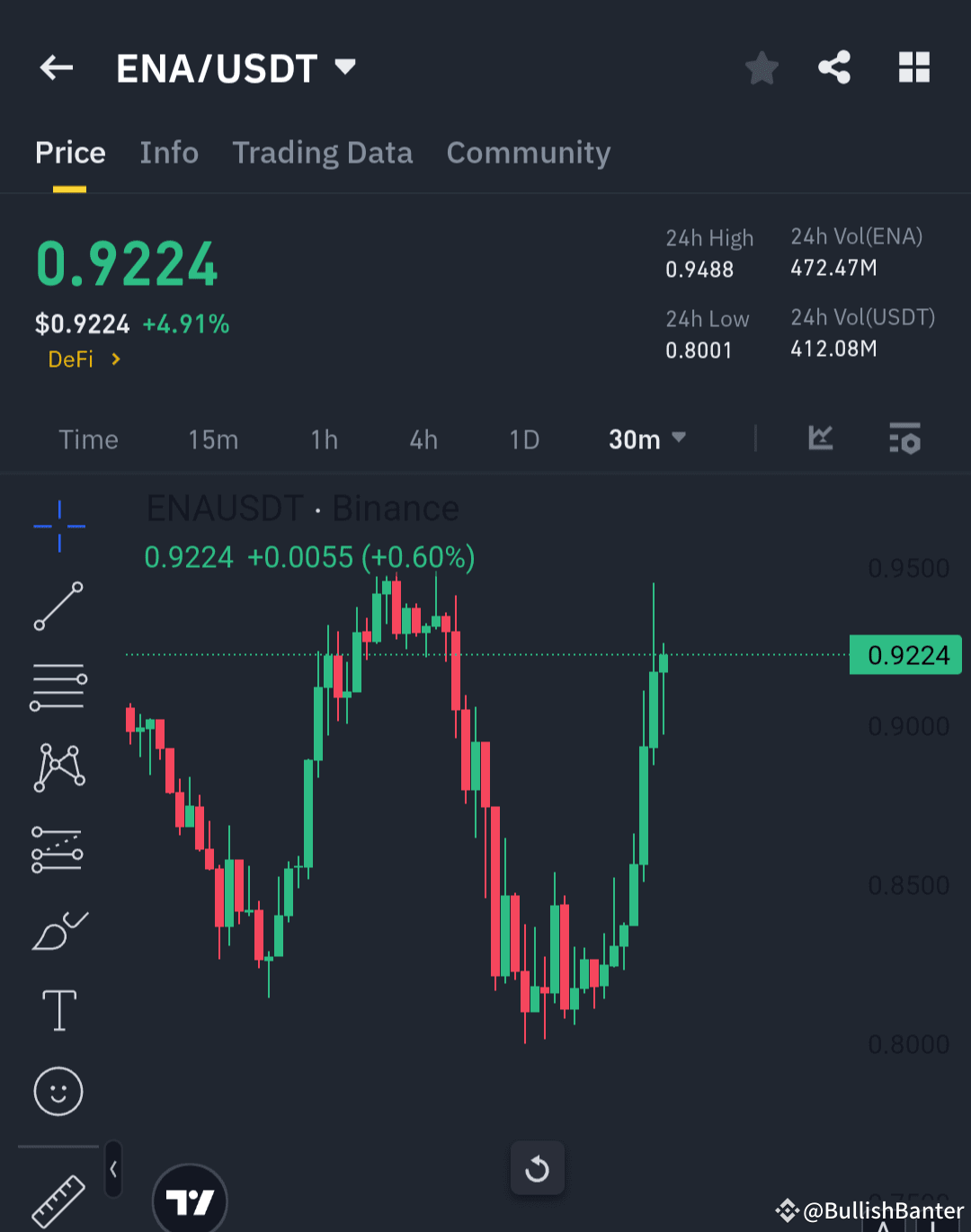971x1232 pixels.
Task: Select the trend line drawing tool
Action: pos(58,607)
